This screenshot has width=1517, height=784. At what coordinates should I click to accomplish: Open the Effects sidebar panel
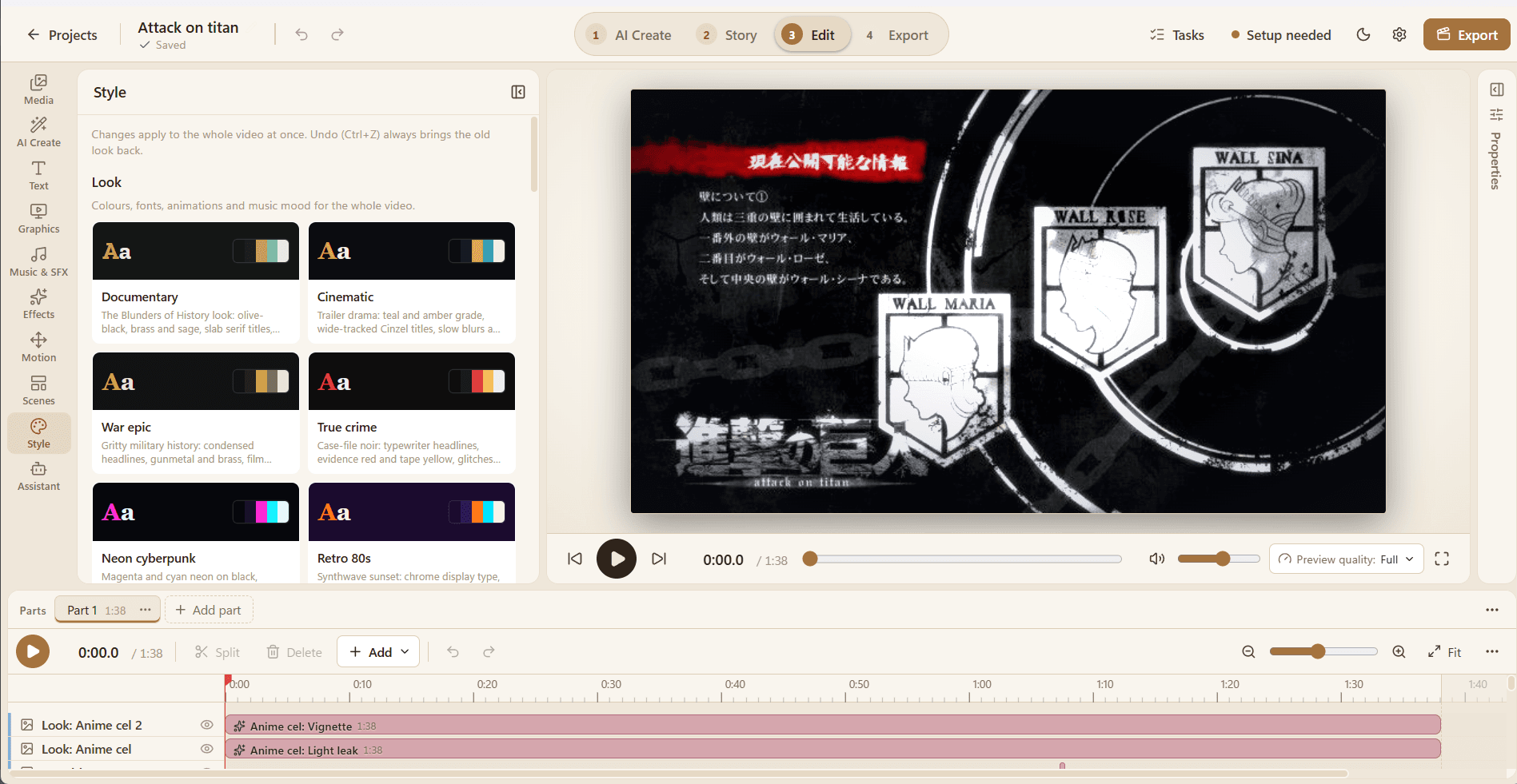click(x=38, y=304)
